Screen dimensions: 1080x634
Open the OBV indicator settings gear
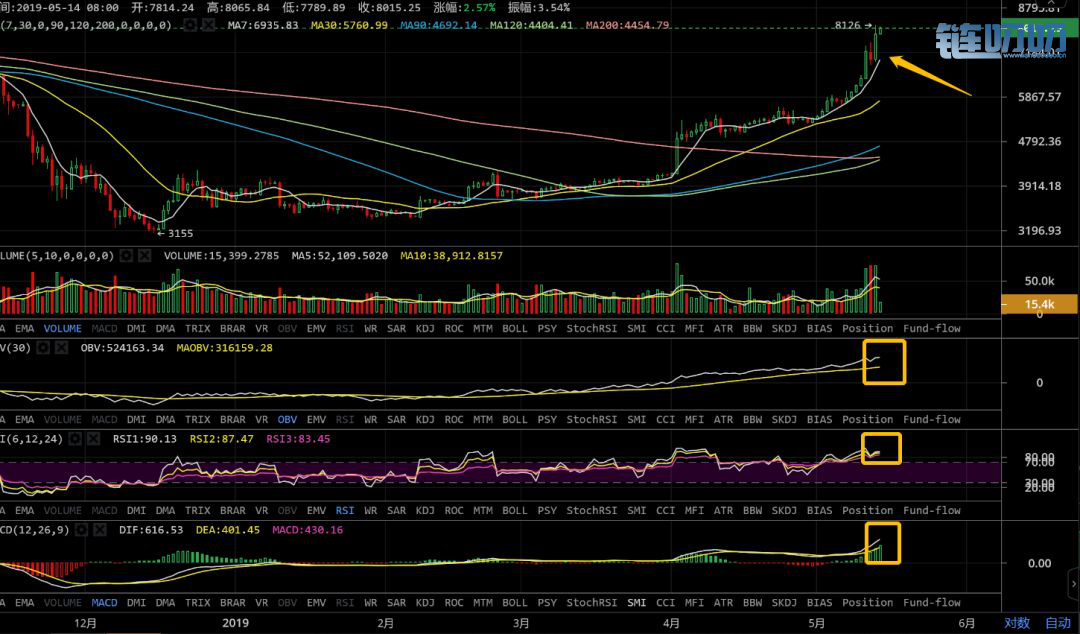pos(42,347)
